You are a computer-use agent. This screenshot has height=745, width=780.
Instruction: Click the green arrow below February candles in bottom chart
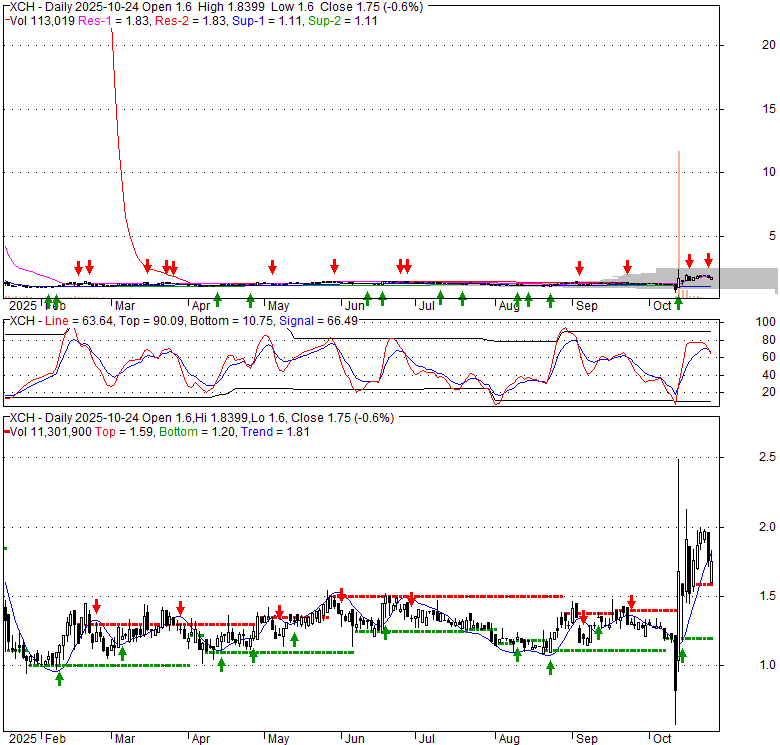coord(59,678)
